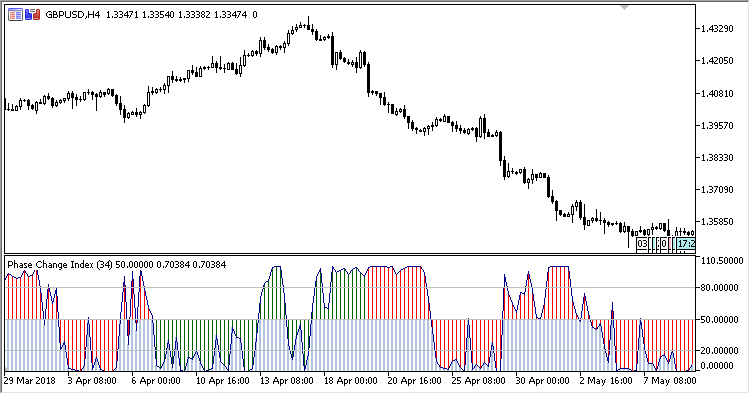The image size is (750, 394).
Task: Click the 18 Apr 00:00 time label
Action: click(351, 381)
